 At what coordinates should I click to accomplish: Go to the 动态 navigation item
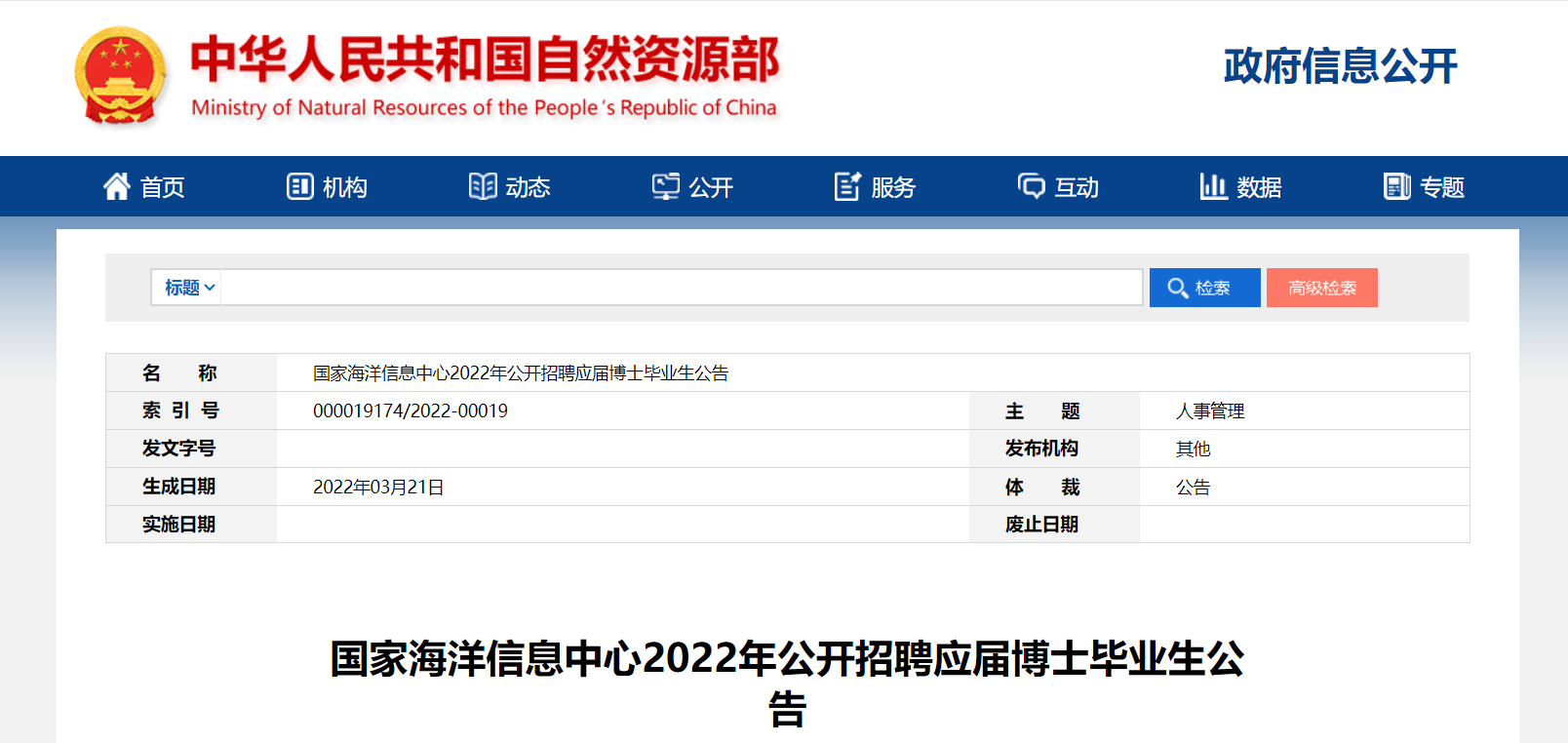click(x=510, y=186)
